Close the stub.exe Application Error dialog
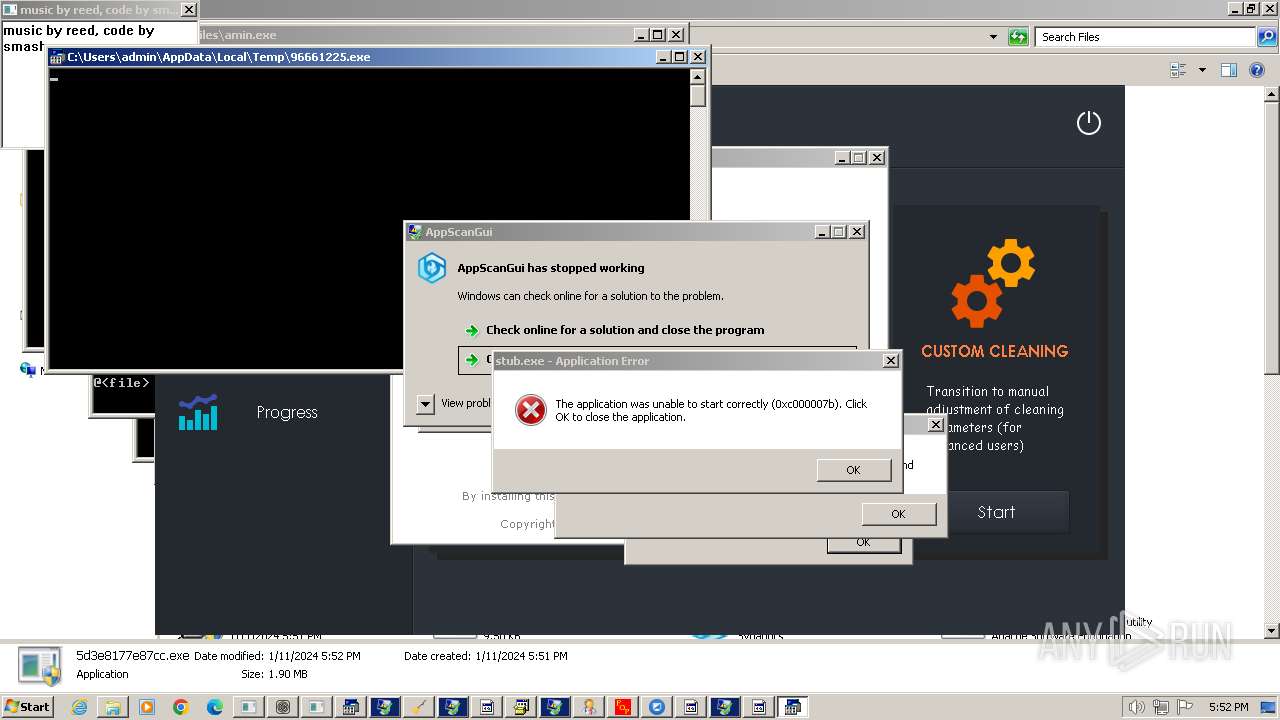This screenshot has width=1280, height=720. 890,361
